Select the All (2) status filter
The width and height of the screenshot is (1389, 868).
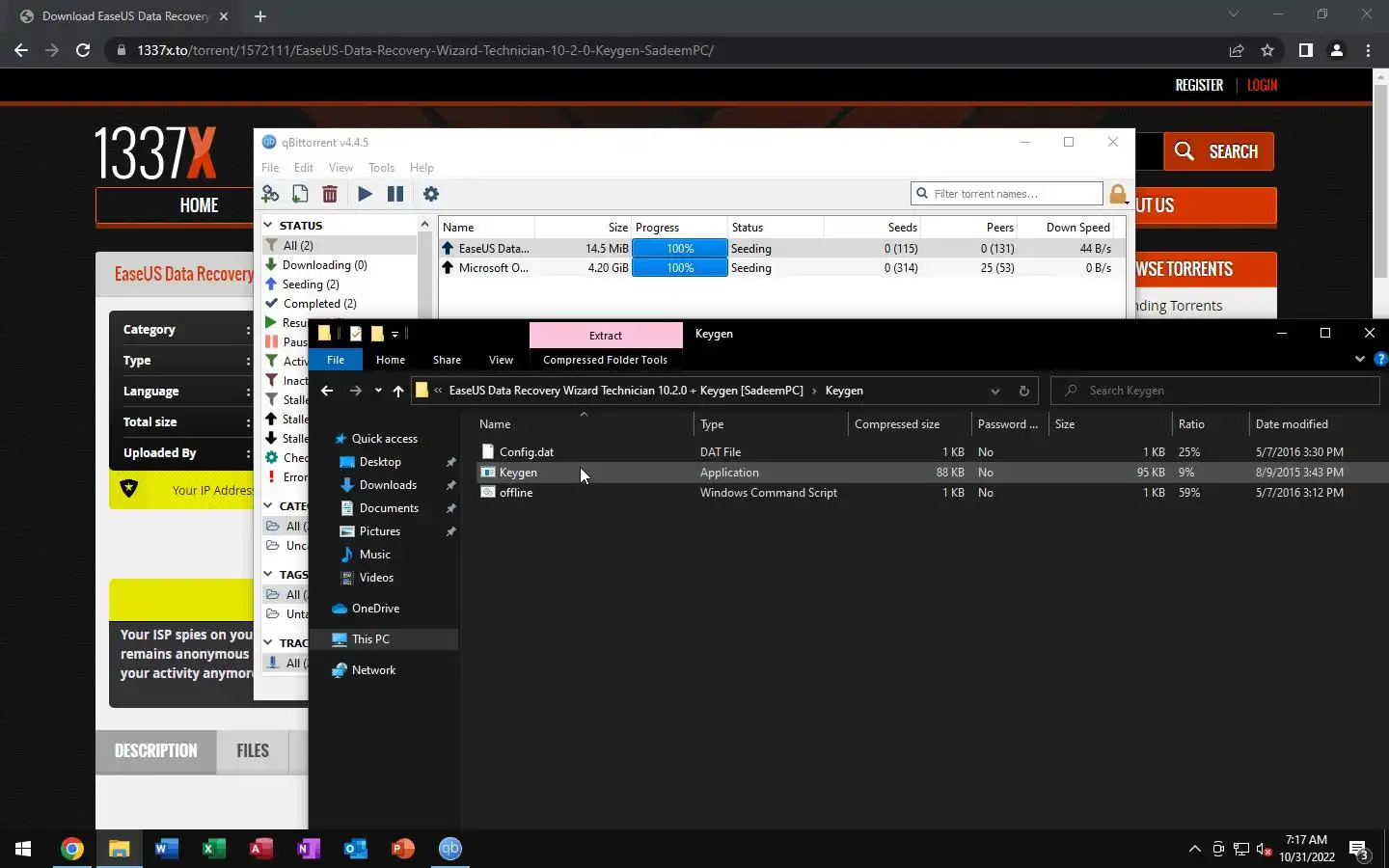click(x=339, y=246)
